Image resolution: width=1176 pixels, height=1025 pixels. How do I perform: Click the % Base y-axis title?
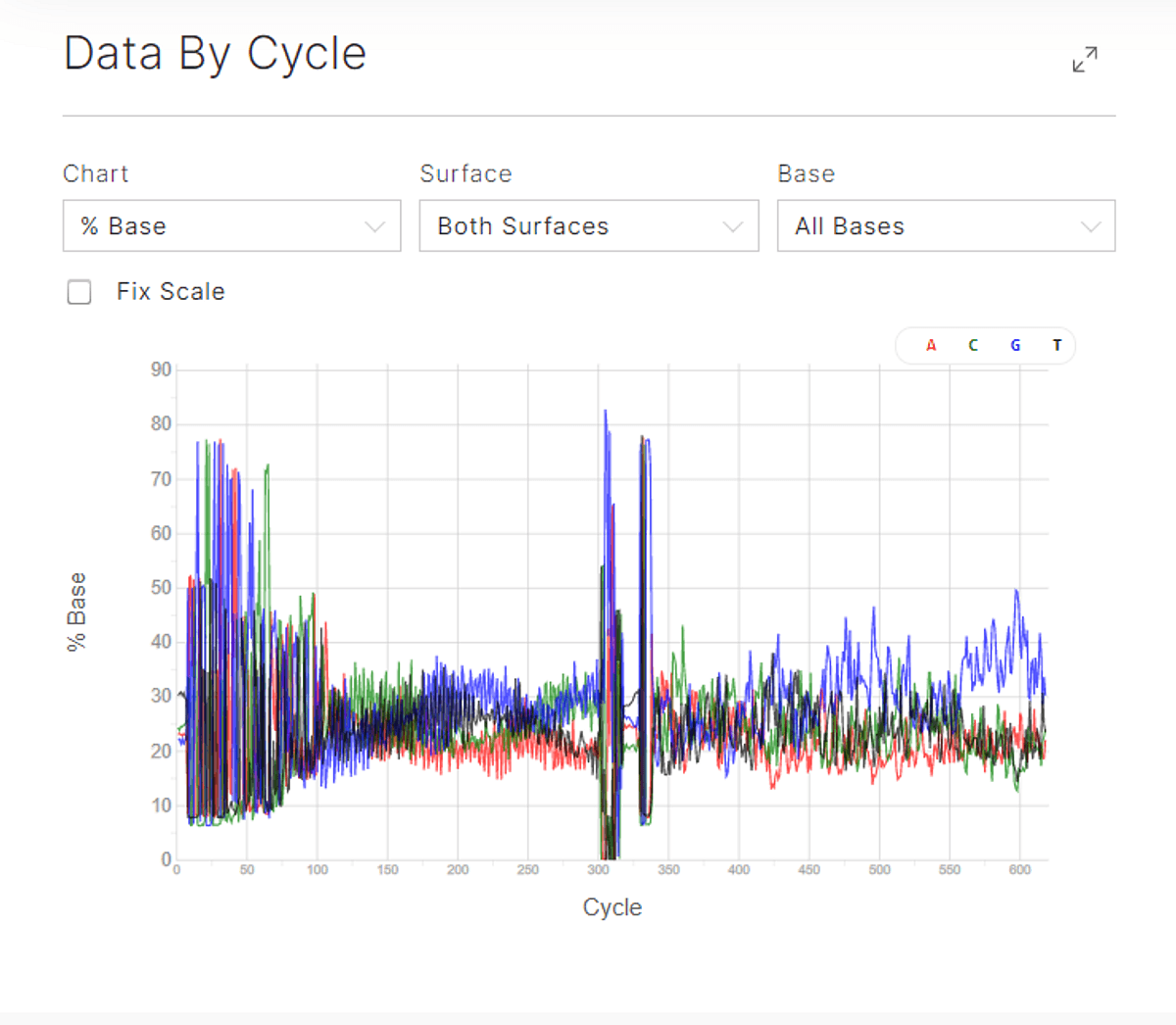tap(76, 612)
